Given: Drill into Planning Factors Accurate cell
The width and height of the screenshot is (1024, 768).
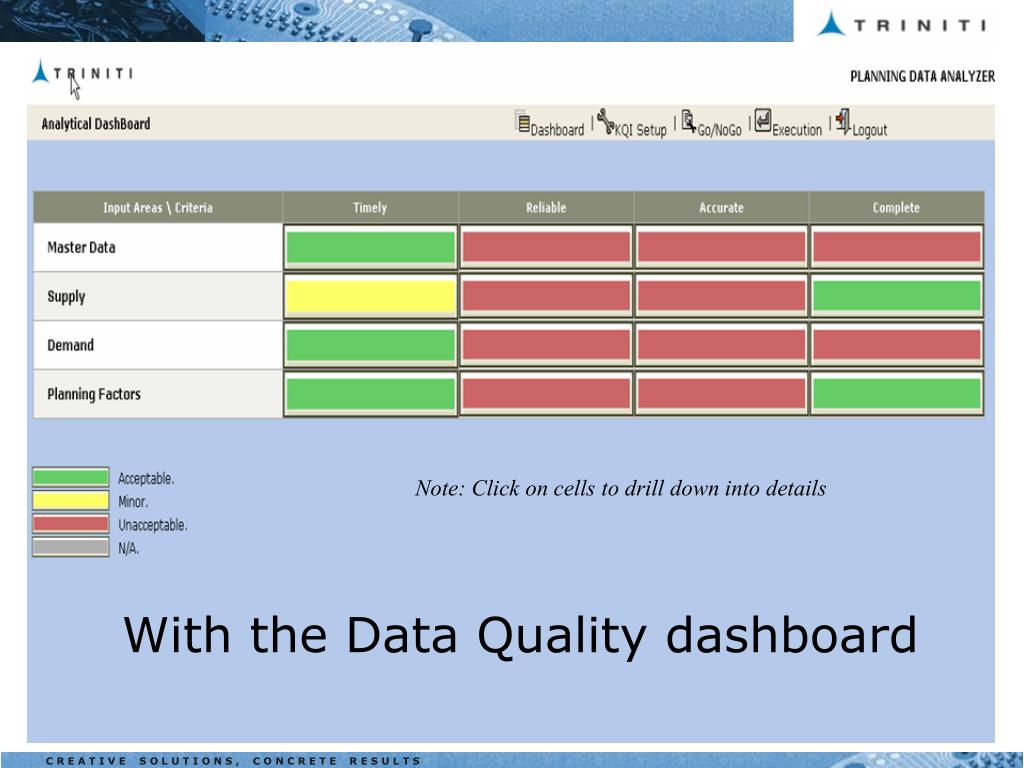Looking at the screenshot, I should coord(721,394).
